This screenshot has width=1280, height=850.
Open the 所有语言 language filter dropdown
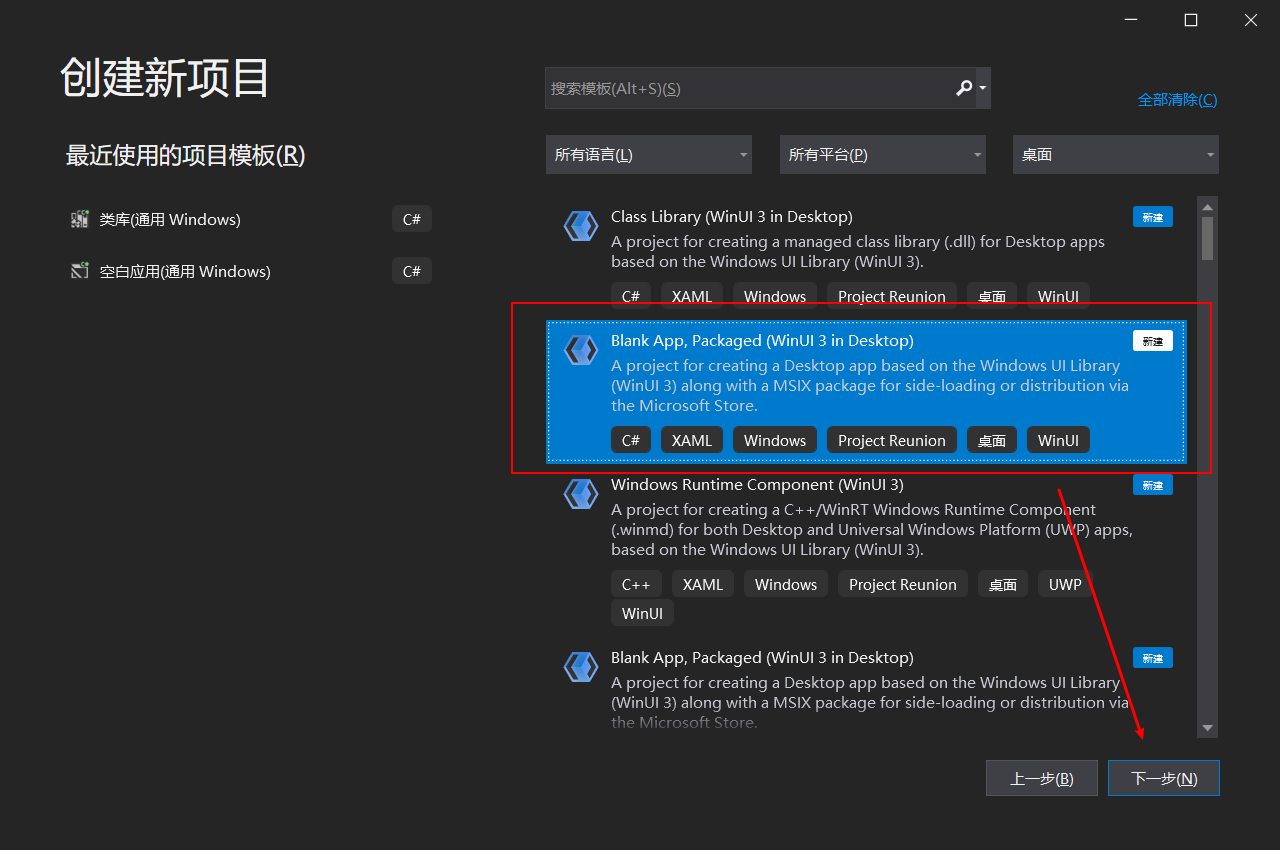tap(649, 155)
